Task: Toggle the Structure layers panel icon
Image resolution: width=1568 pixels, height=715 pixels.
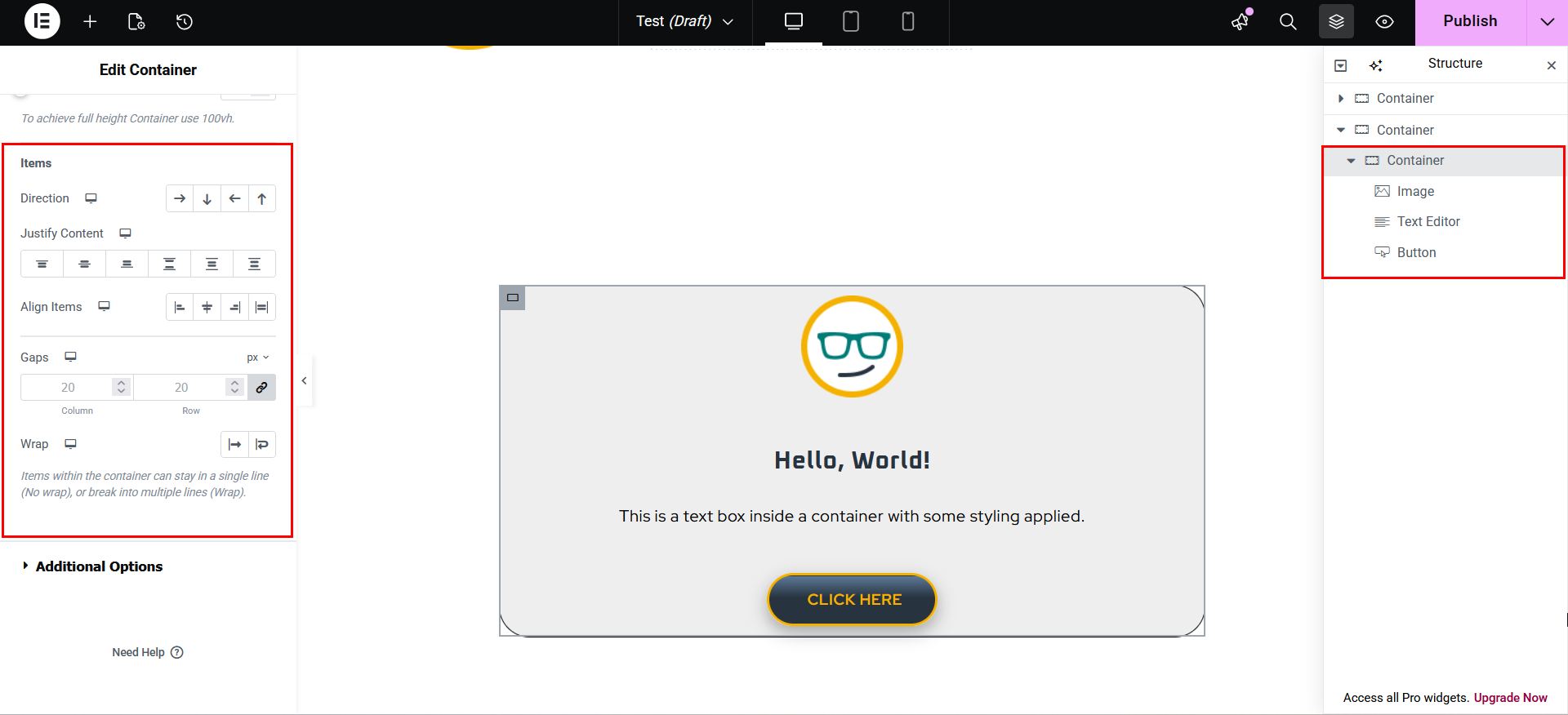Action: point(1336,22)
